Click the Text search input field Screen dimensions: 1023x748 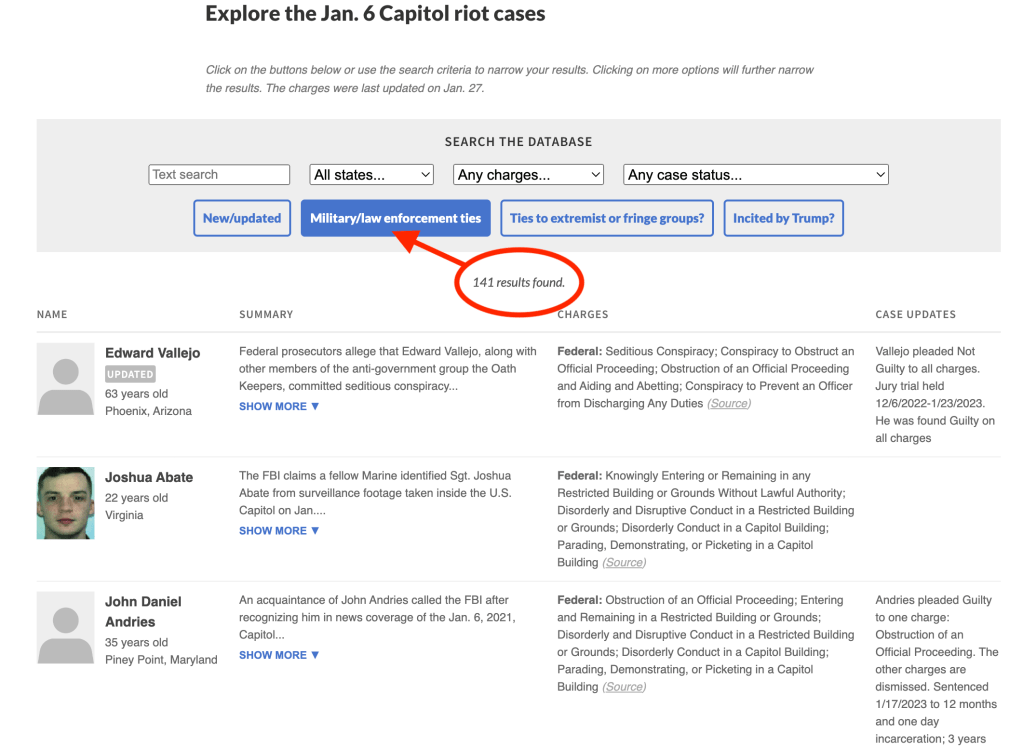(x=219, y=174)
